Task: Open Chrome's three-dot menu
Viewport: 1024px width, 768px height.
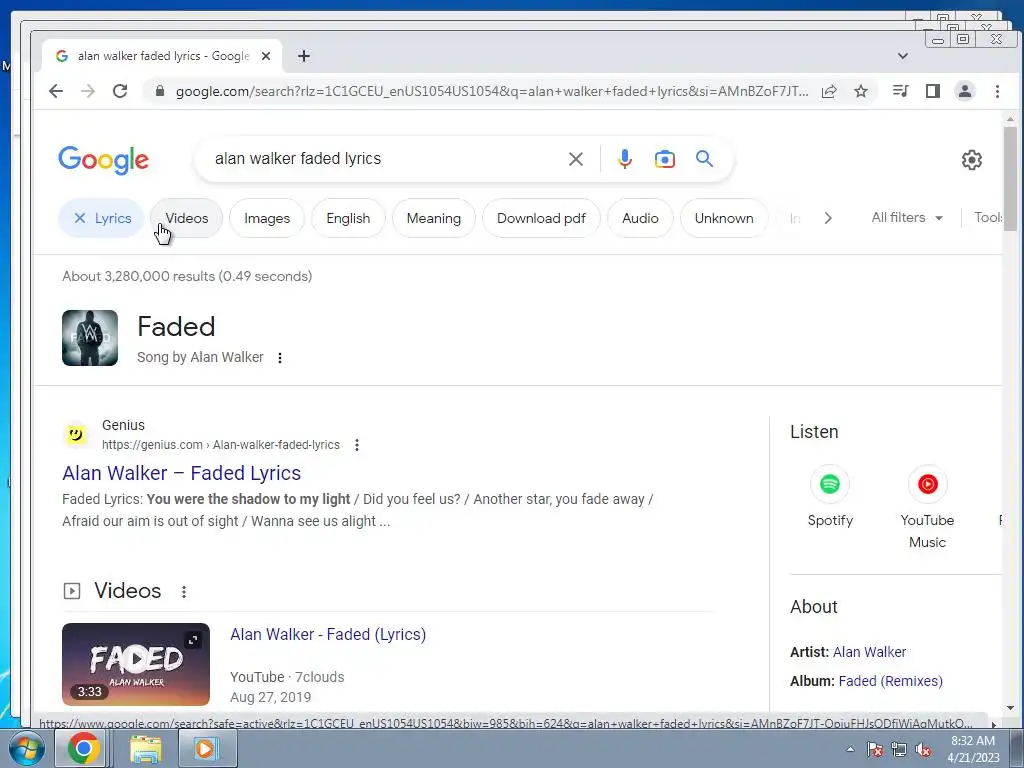Action: click(997, 91)
